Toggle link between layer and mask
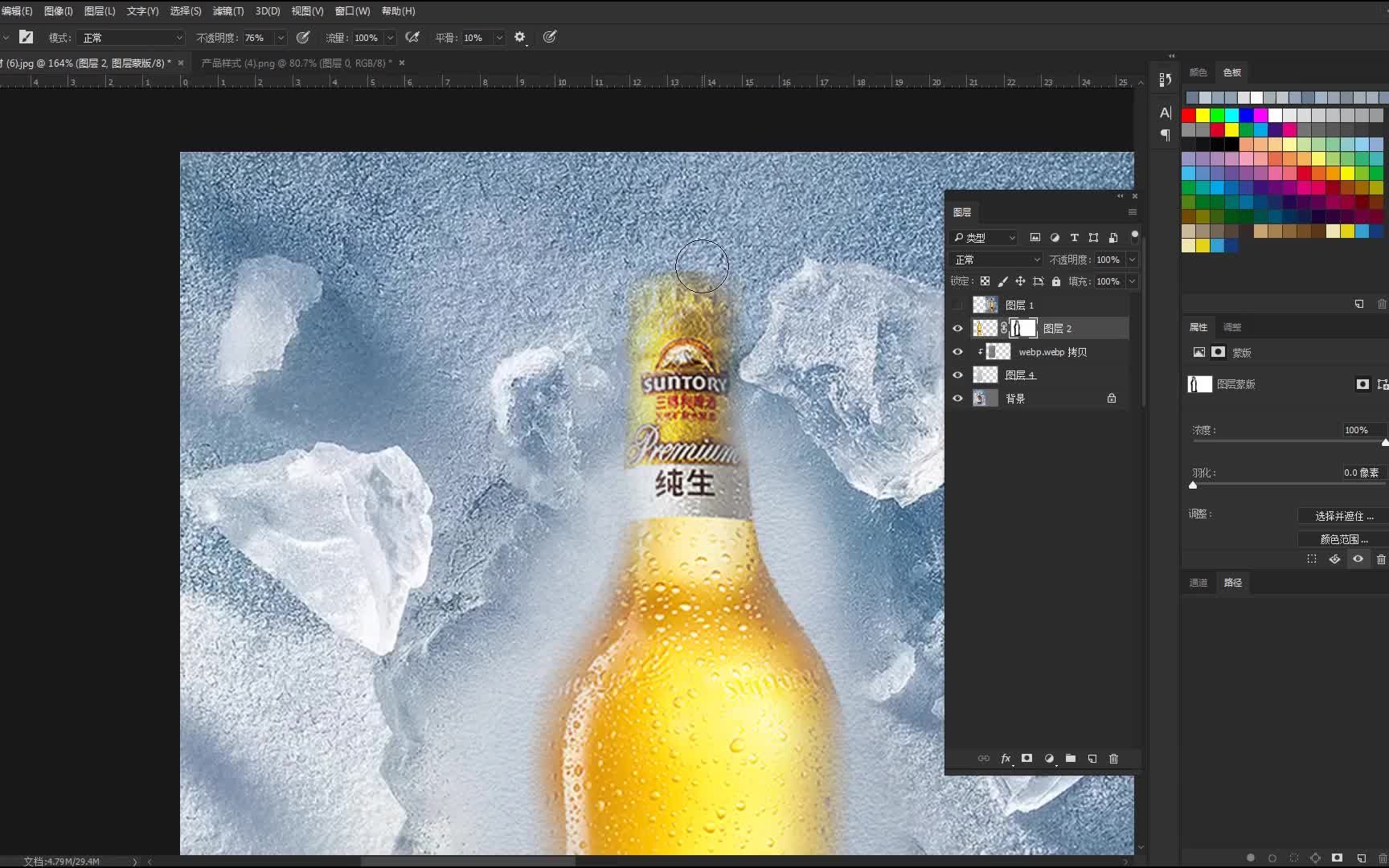Screen dimensions: 1389x868 [x=1004, y=328]
